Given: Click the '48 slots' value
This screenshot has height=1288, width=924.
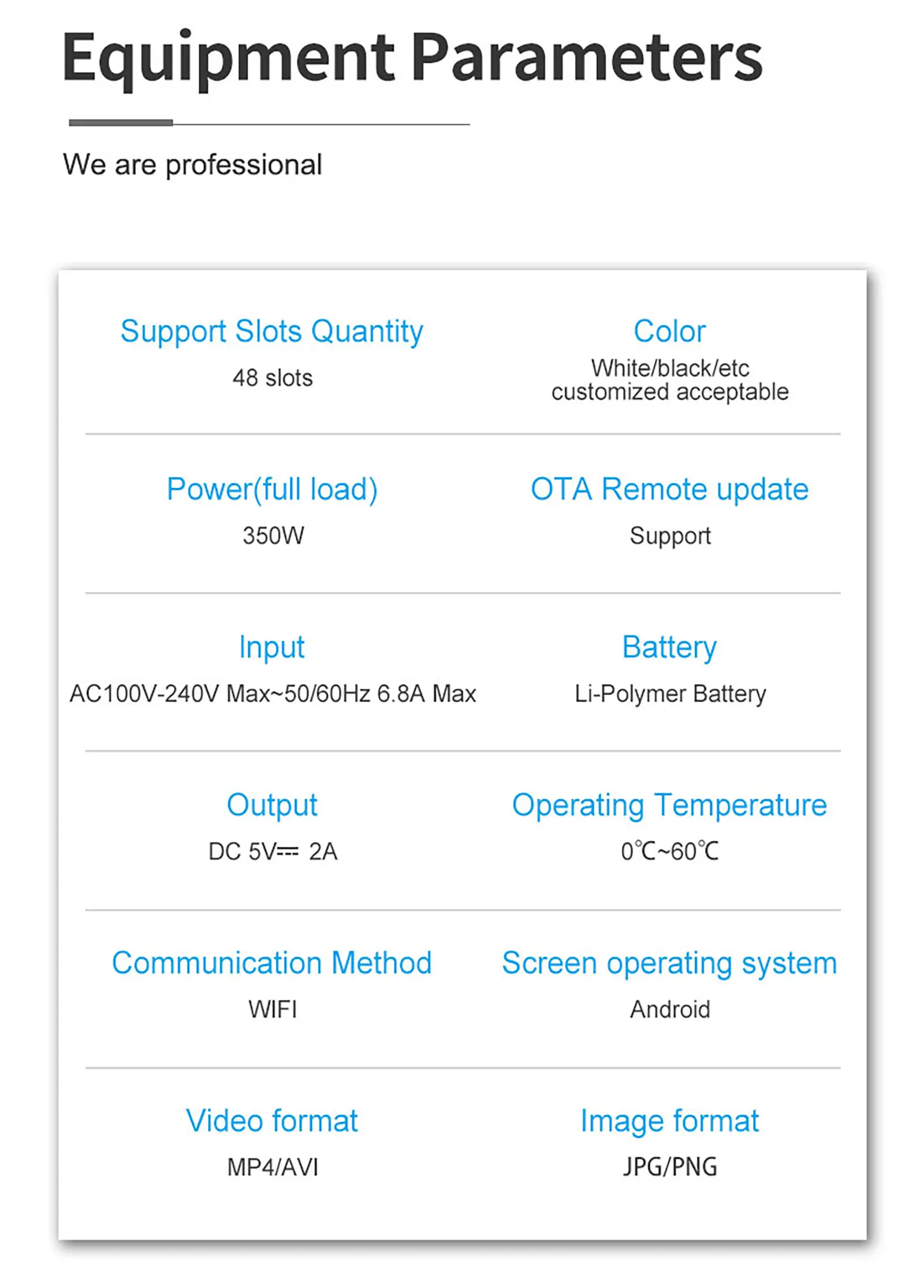Looking at the screenshot, I should coord(272,378).
